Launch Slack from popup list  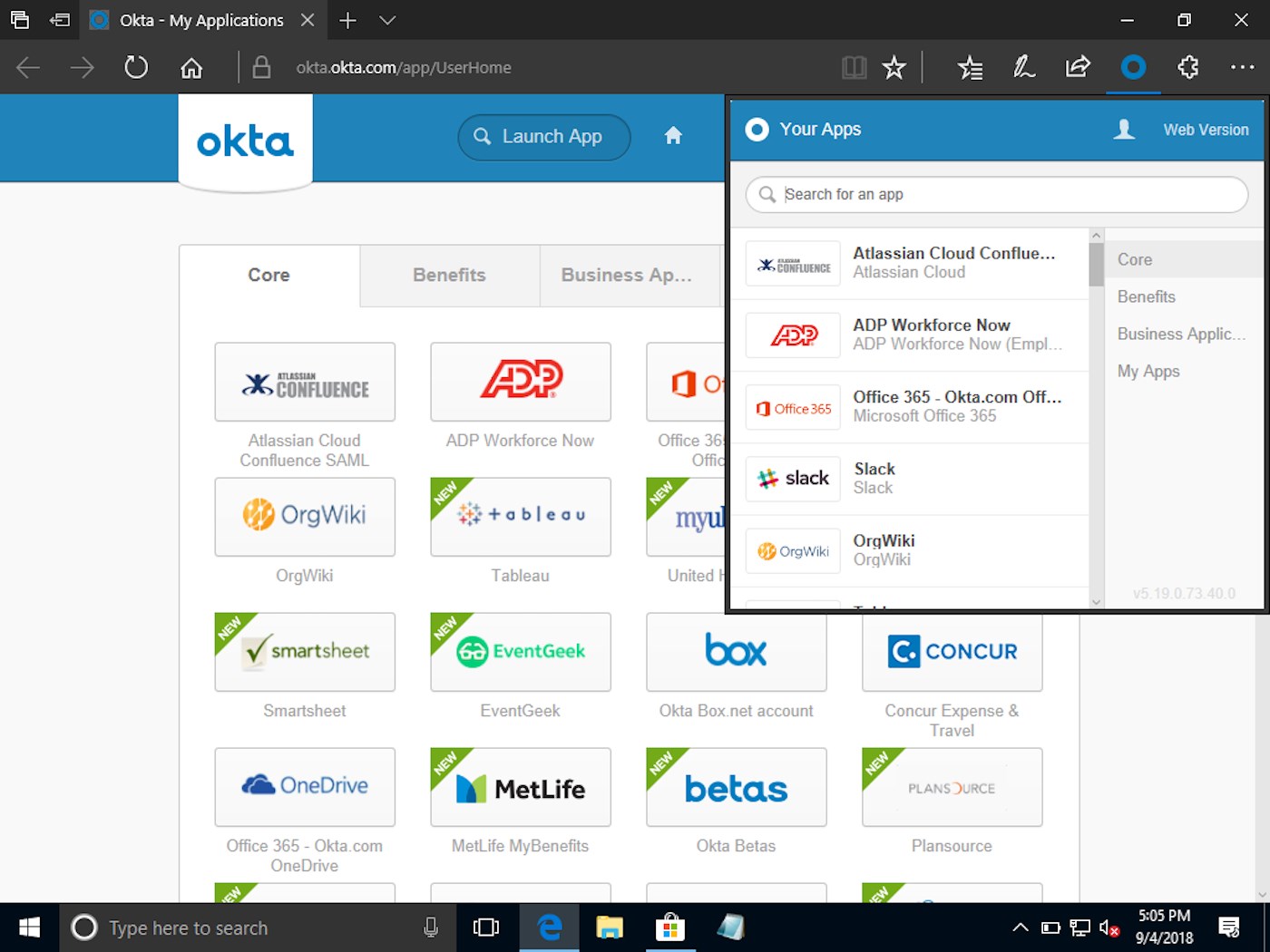click(x=911, y=479)
